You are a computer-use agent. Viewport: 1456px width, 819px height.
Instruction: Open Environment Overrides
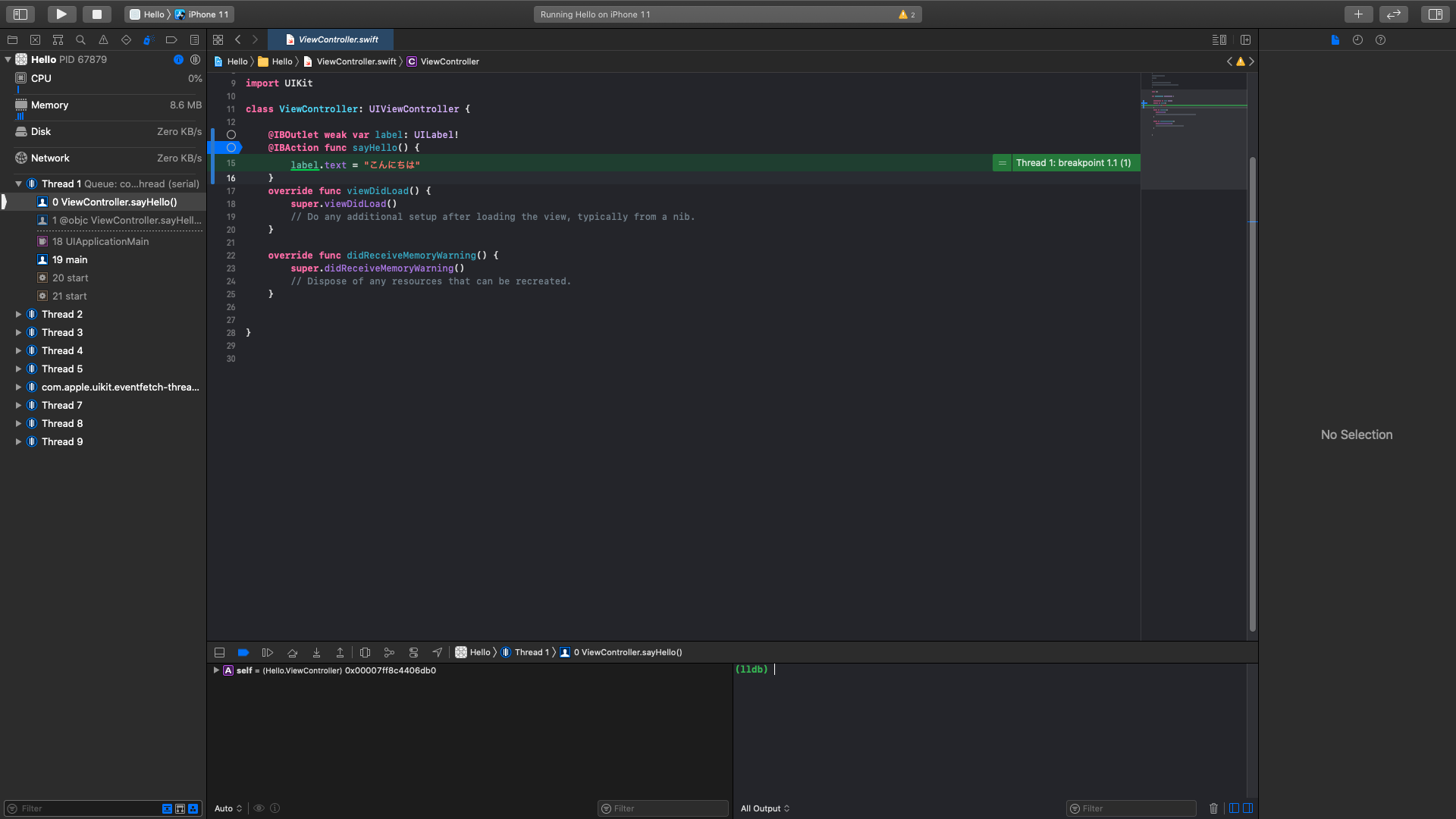point(413,652)
